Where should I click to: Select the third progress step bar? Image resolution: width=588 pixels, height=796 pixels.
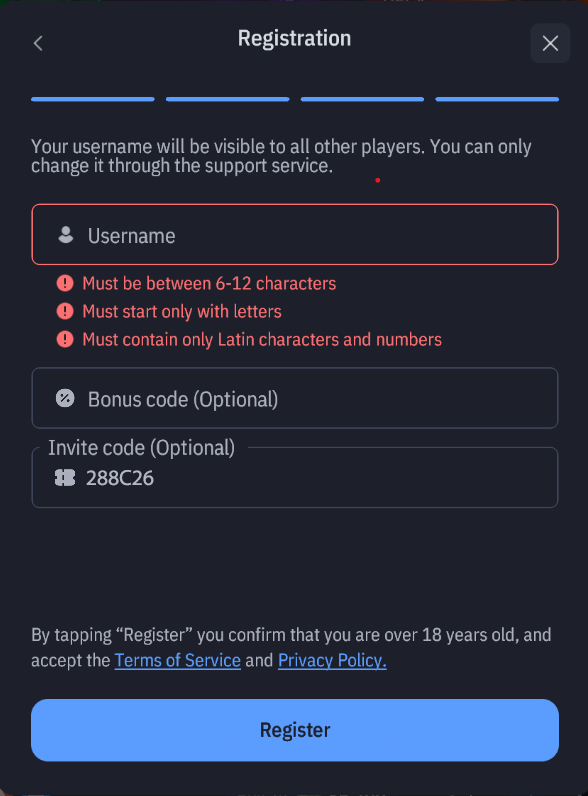[362, 99]
